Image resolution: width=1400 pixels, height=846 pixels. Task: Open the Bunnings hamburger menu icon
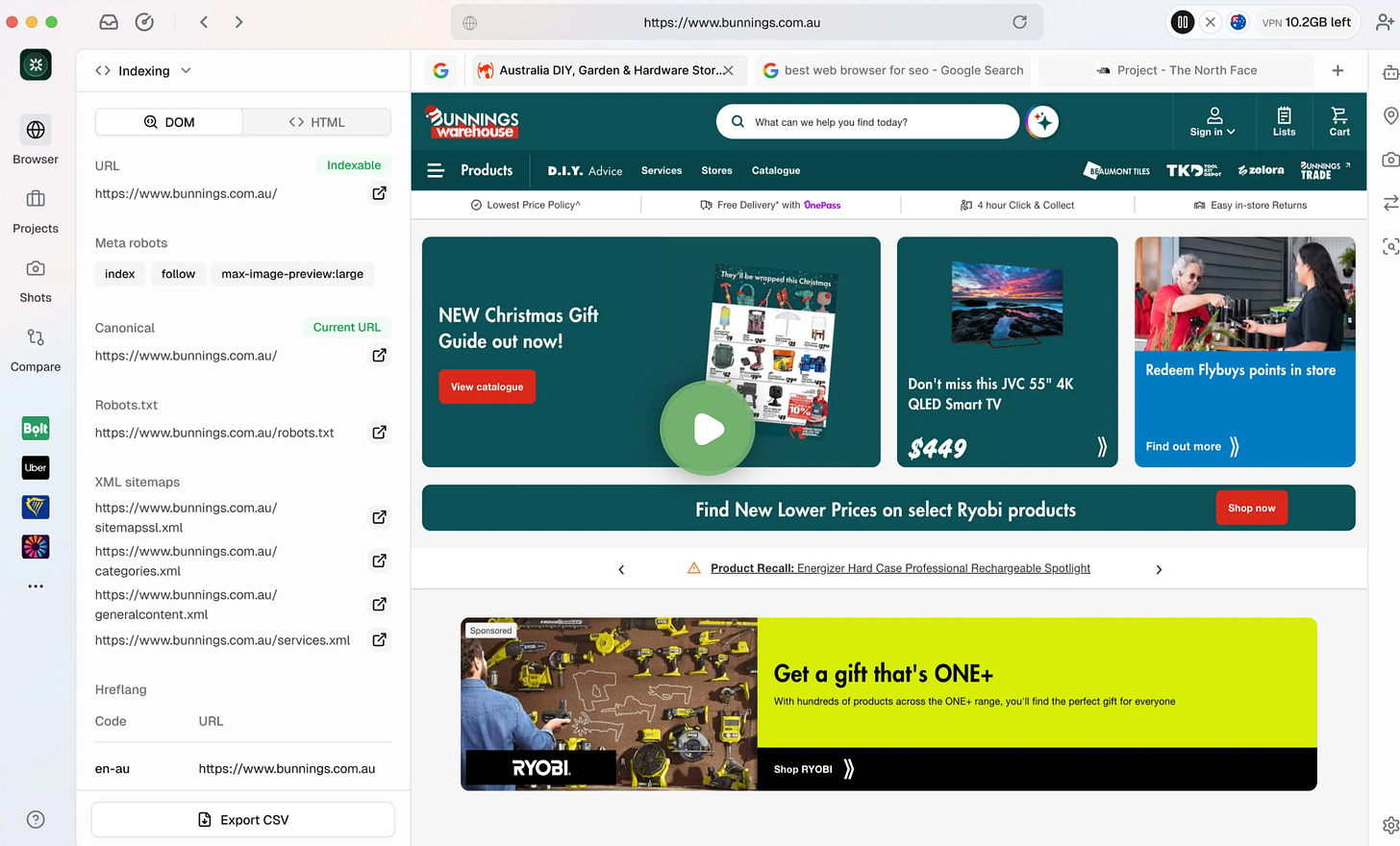(436, 170)
